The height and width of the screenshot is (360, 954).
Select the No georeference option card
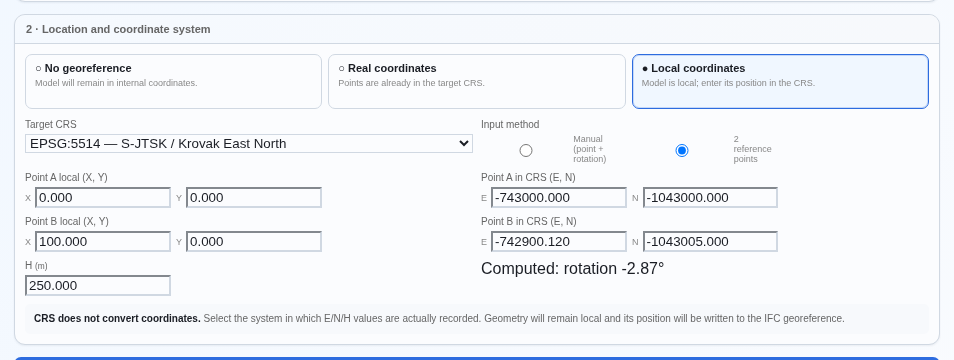click(173, 81)
